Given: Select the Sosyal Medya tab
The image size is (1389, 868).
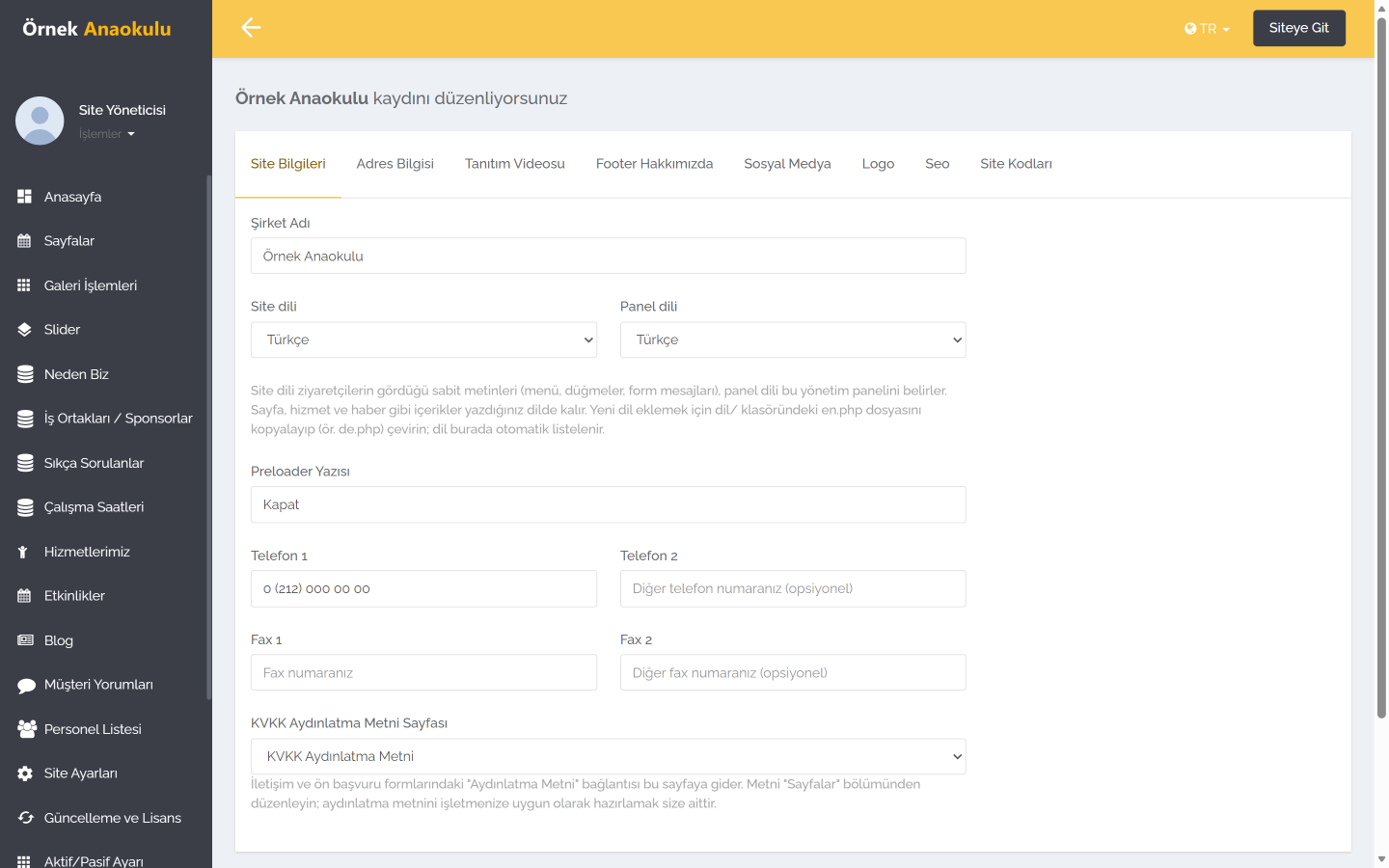Looking at the screenshot, I should (787, 164).
